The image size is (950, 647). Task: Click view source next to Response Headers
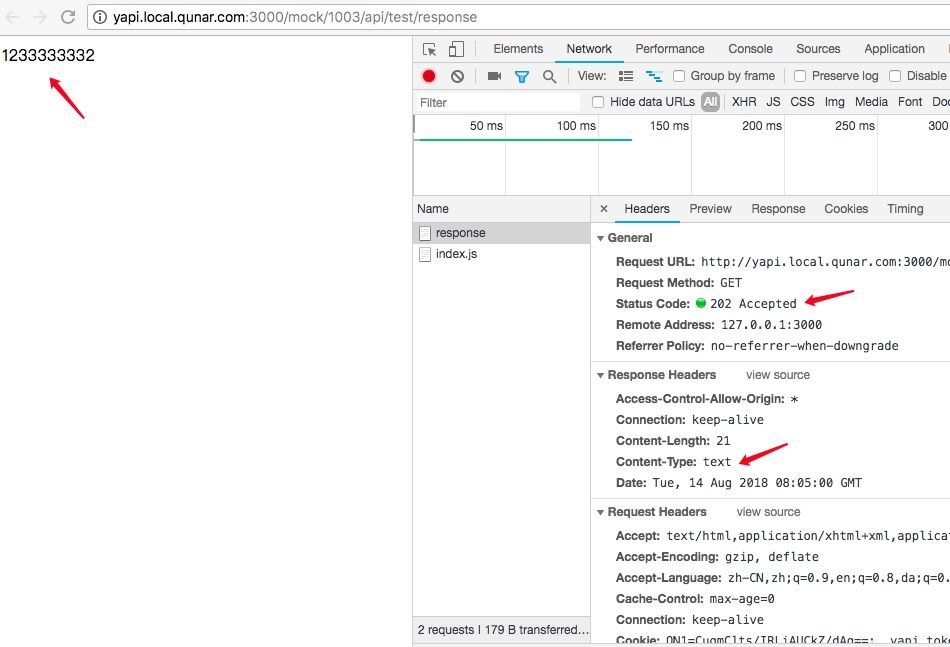coord(778,375)
